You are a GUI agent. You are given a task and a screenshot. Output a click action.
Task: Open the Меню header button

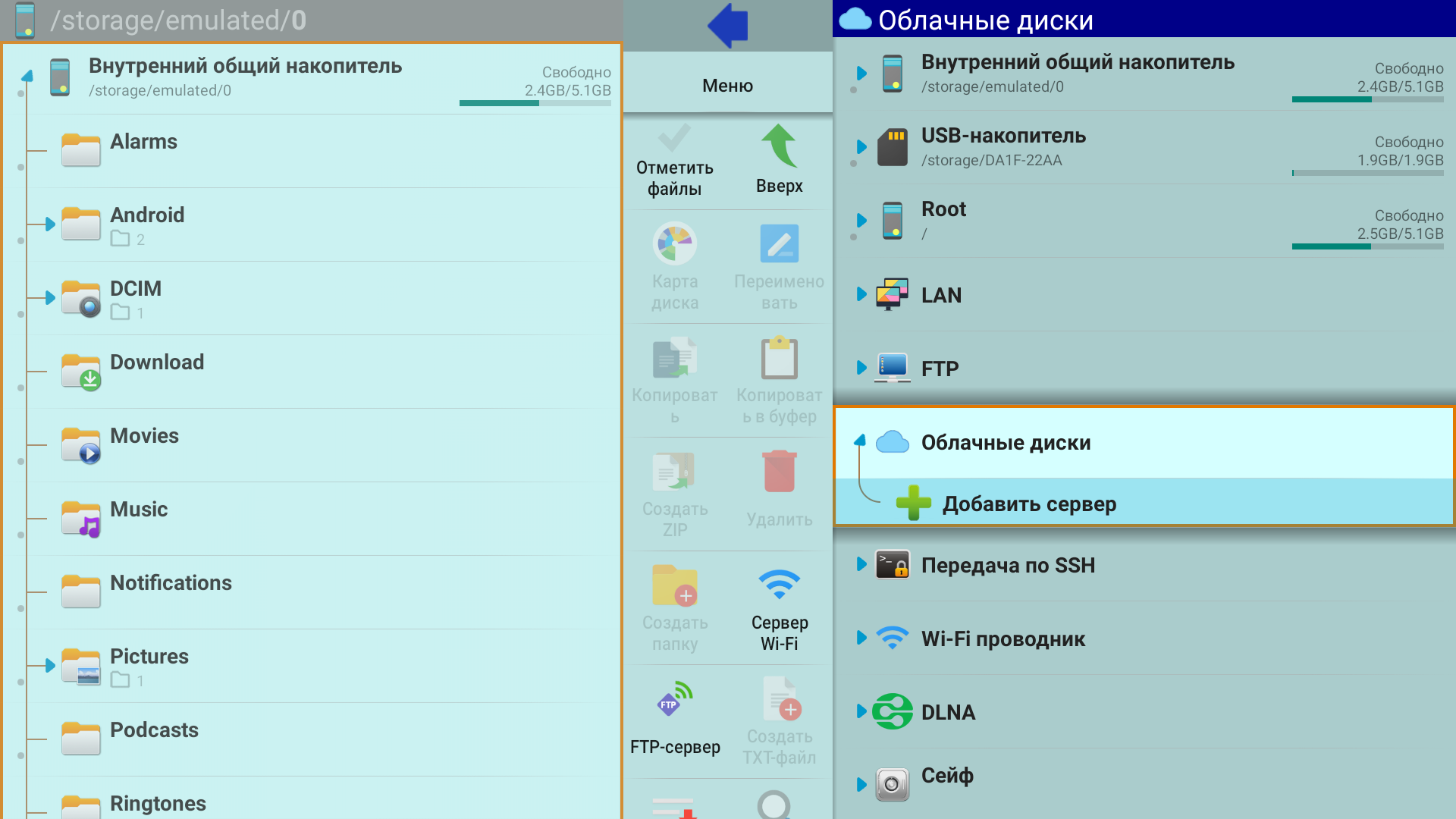728,85
